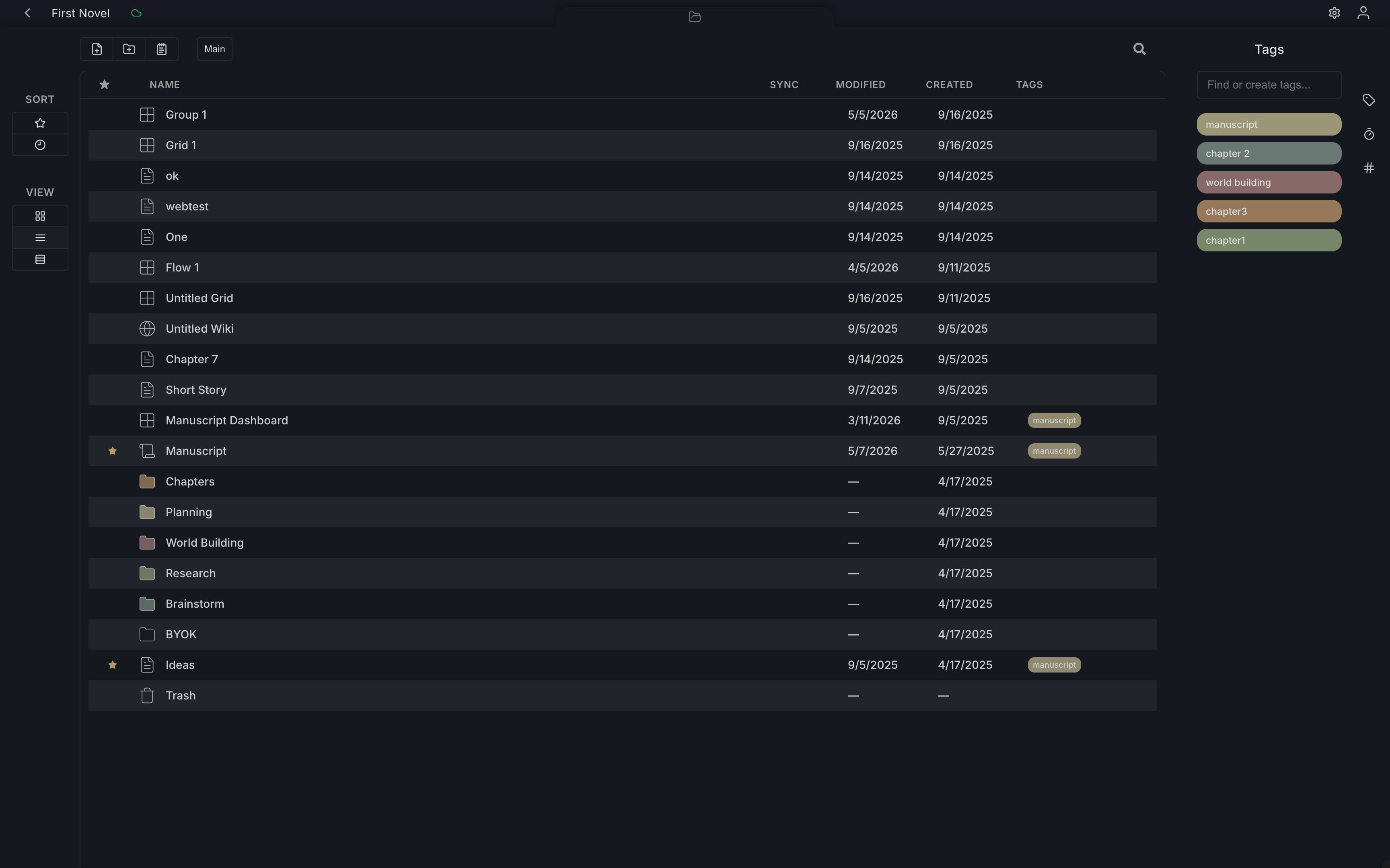
Task: Open the Brainstorm folder icon
Action: 147,603
